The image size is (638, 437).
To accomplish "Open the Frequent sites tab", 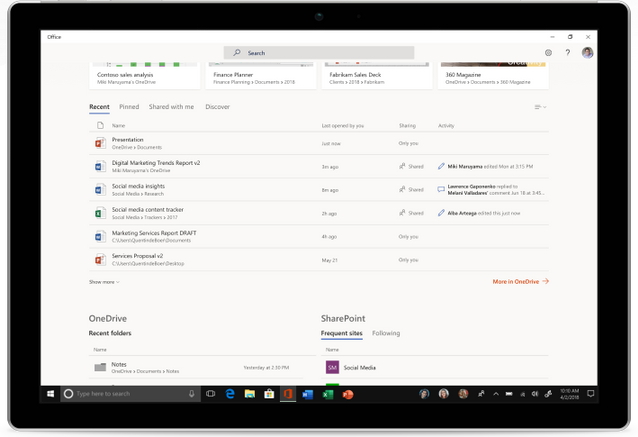I will tap(341, 333).
